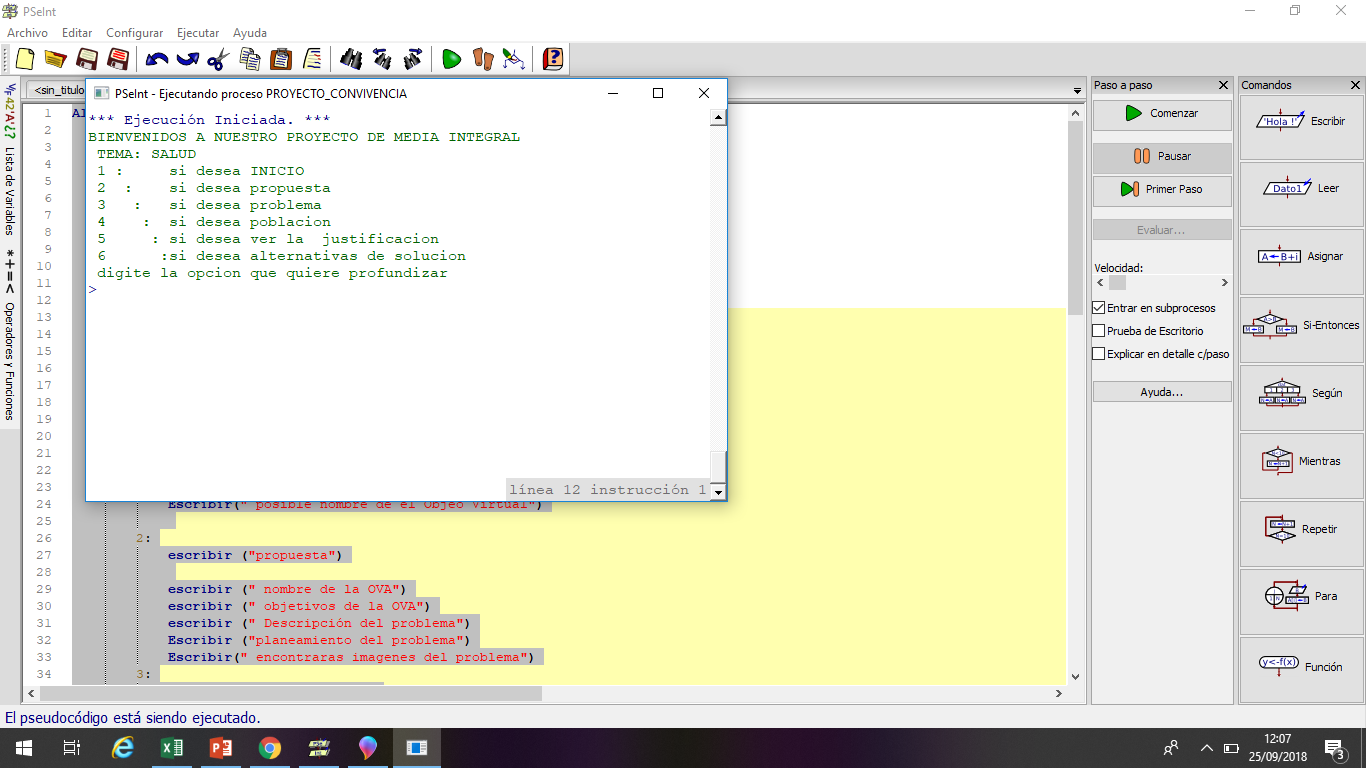Run the algorithm with green play icon
1366x768 pixels.
(x=451, y=59)
